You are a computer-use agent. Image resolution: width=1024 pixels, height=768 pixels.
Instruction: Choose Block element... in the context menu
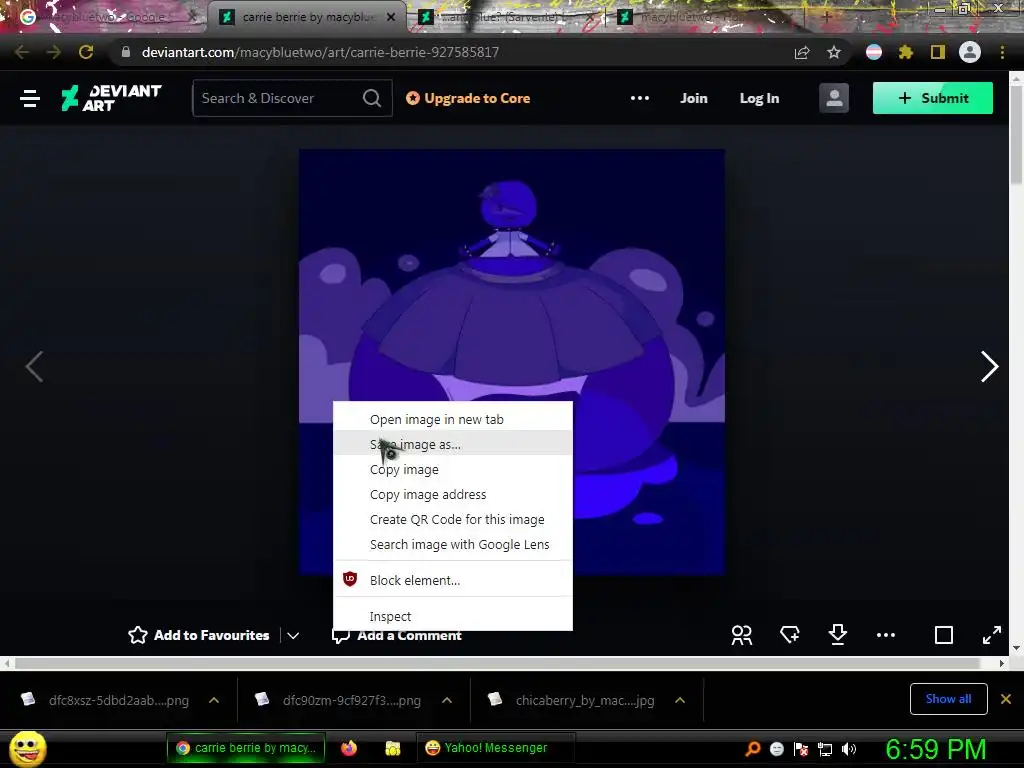coord(453,580)
